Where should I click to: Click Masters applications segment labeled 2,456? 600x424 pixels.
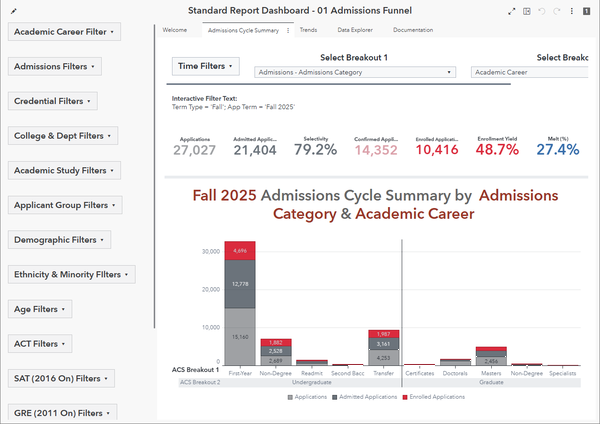[x=491, y=361]
